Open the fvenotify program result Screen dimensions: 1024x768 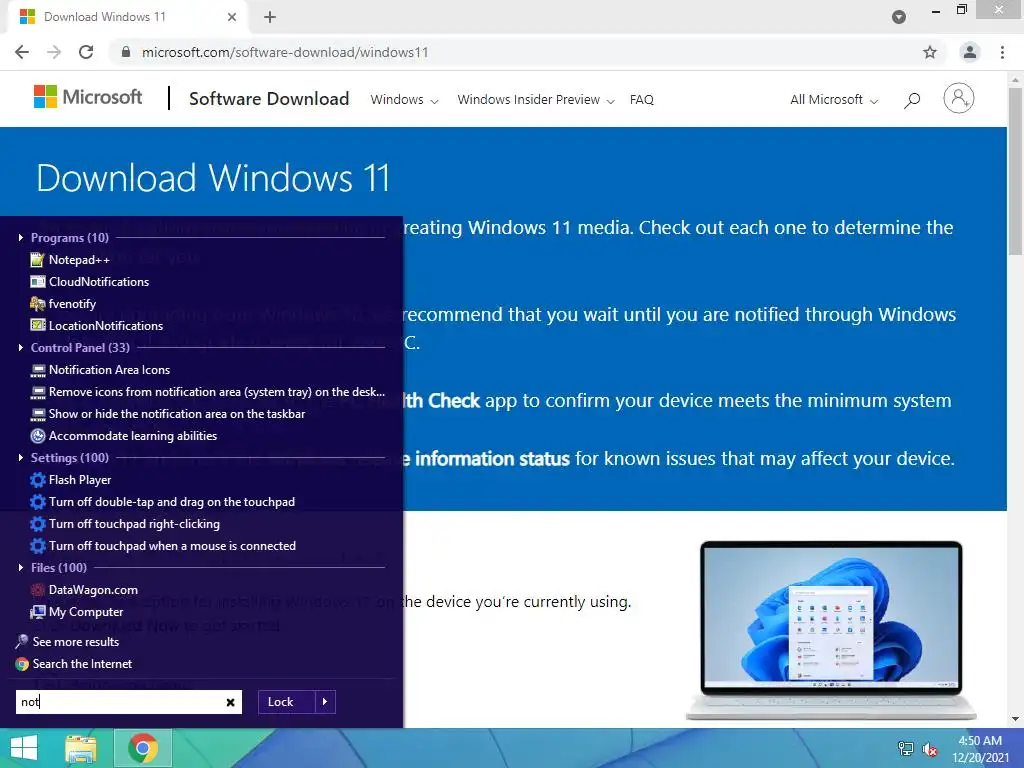(63, 304)
